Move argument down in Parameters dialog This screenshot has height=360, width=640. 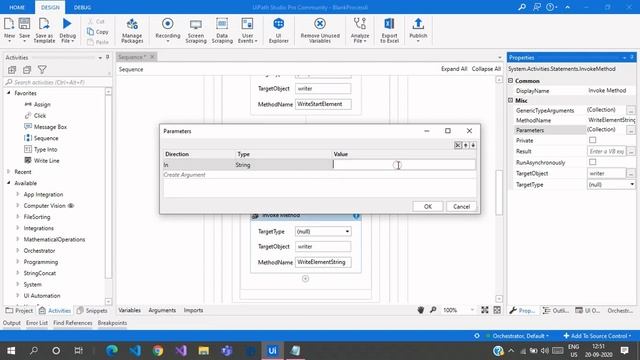[473, 145]
